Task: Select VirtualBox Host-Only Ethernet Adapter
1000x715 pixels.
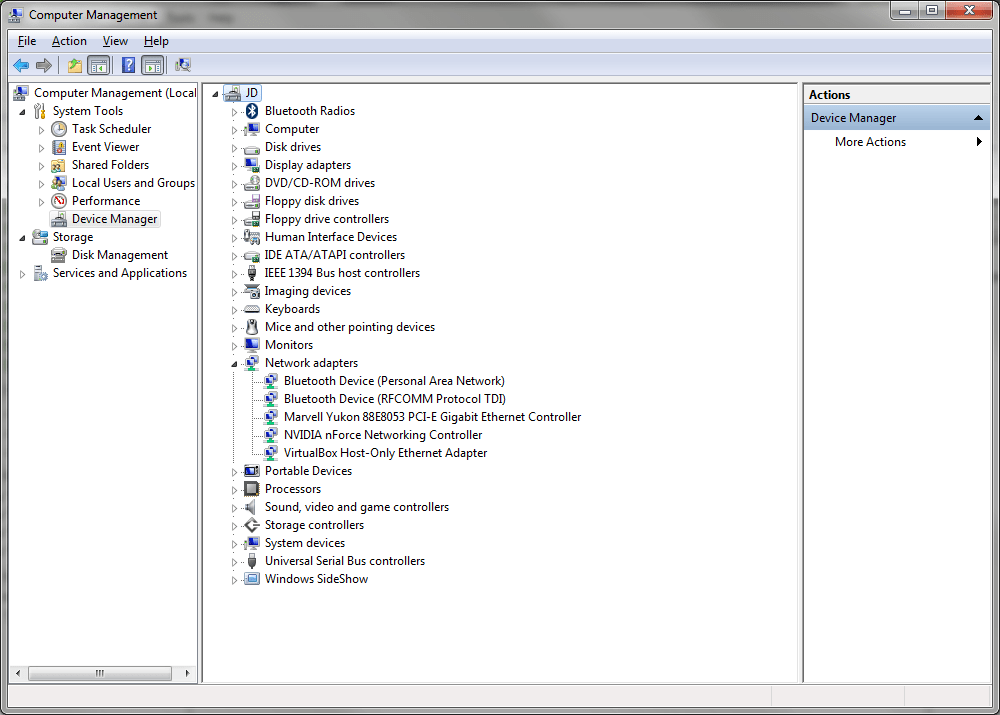Action: (x=385, y=453)
